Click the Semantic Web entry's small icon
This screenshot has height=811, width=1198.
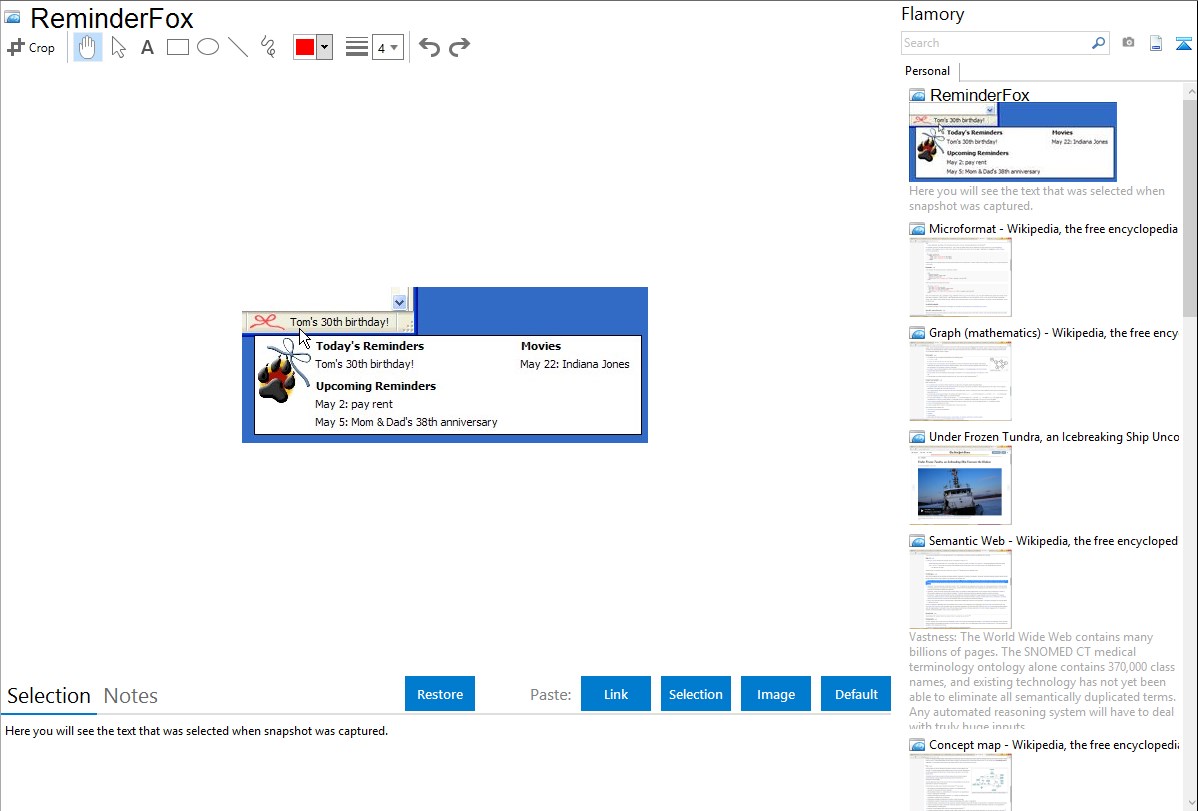pos(917,541)
